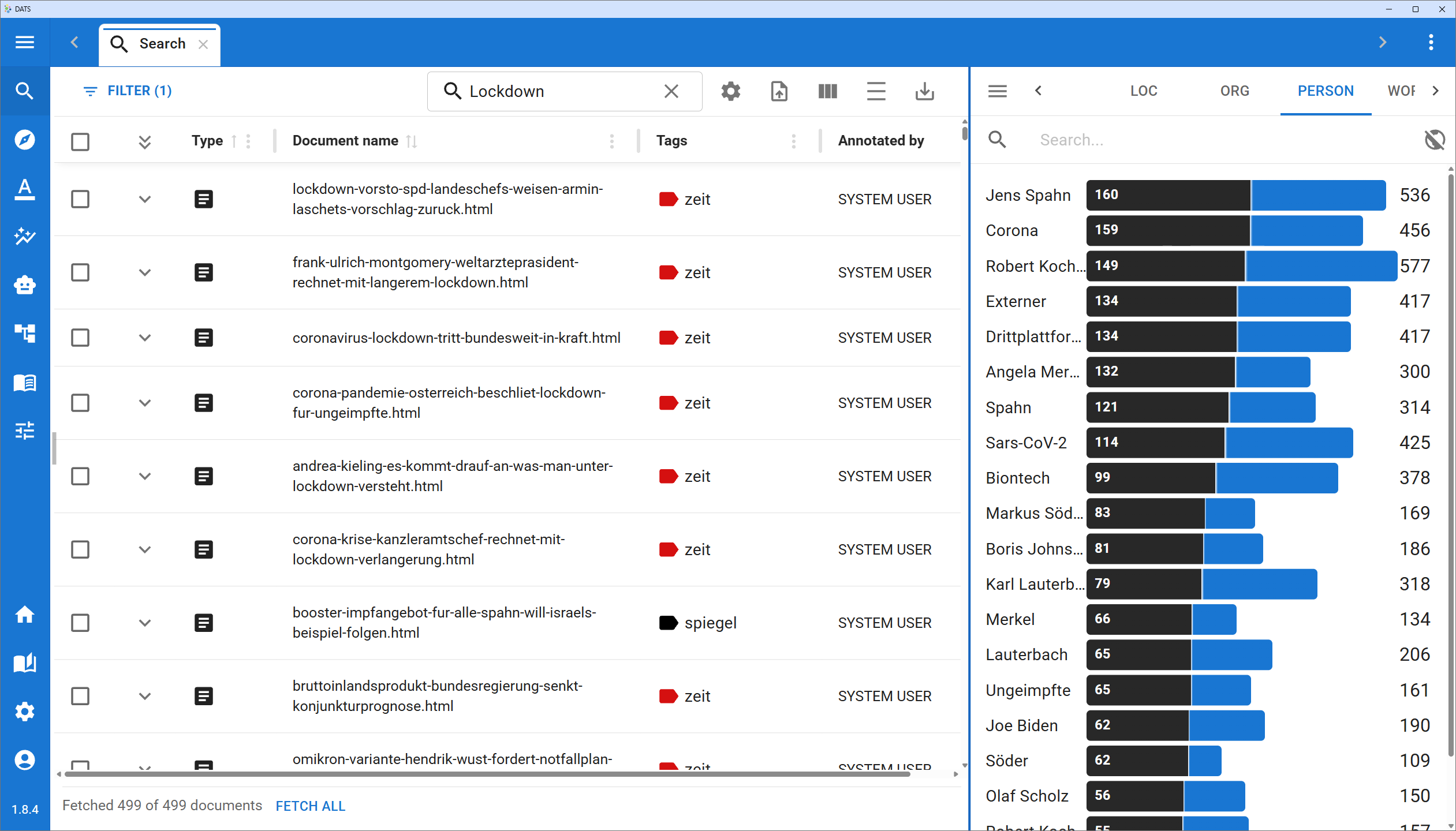Screen dimensions: 1456x831
Task: Check the bruttoinlandsprodukt document row
Action: coord(80,696)
